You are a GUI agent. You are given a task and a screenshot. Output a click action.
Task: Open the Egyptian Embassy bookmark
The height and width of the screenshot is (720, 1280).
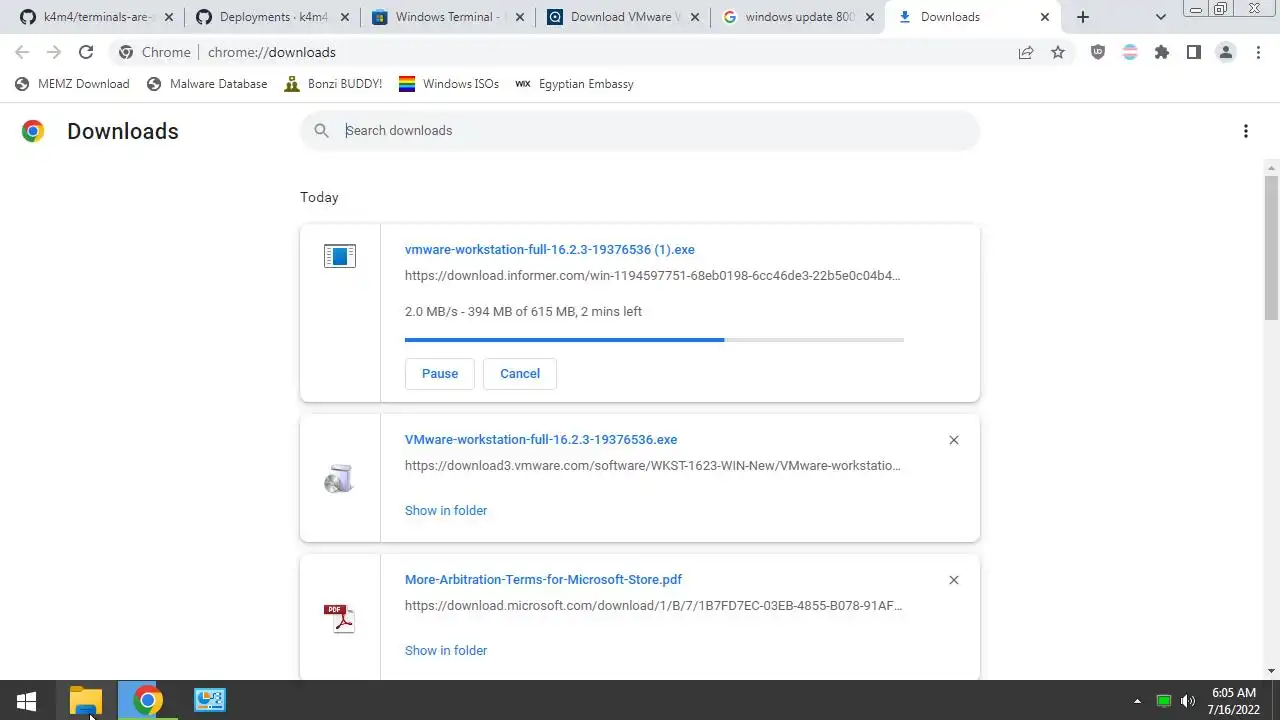pyautogui.click(x=574, y=84)
